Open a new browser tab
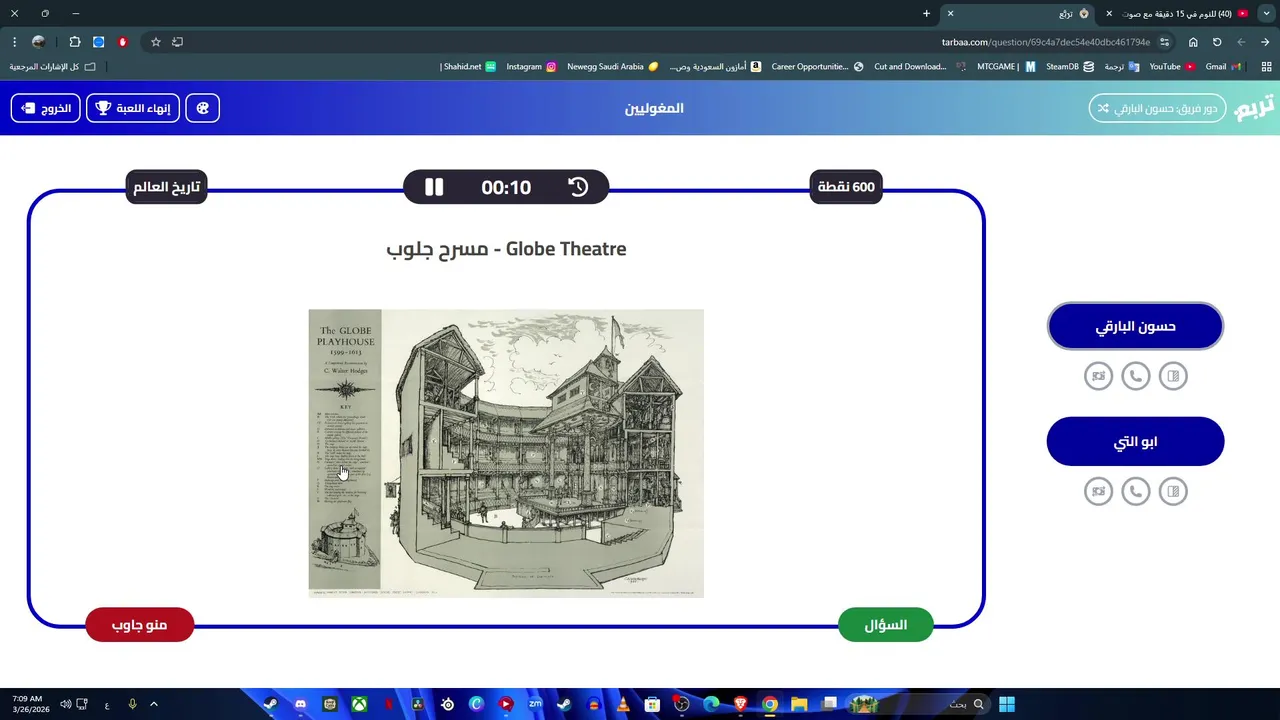The image size is (1280, 720). point(926,14)
